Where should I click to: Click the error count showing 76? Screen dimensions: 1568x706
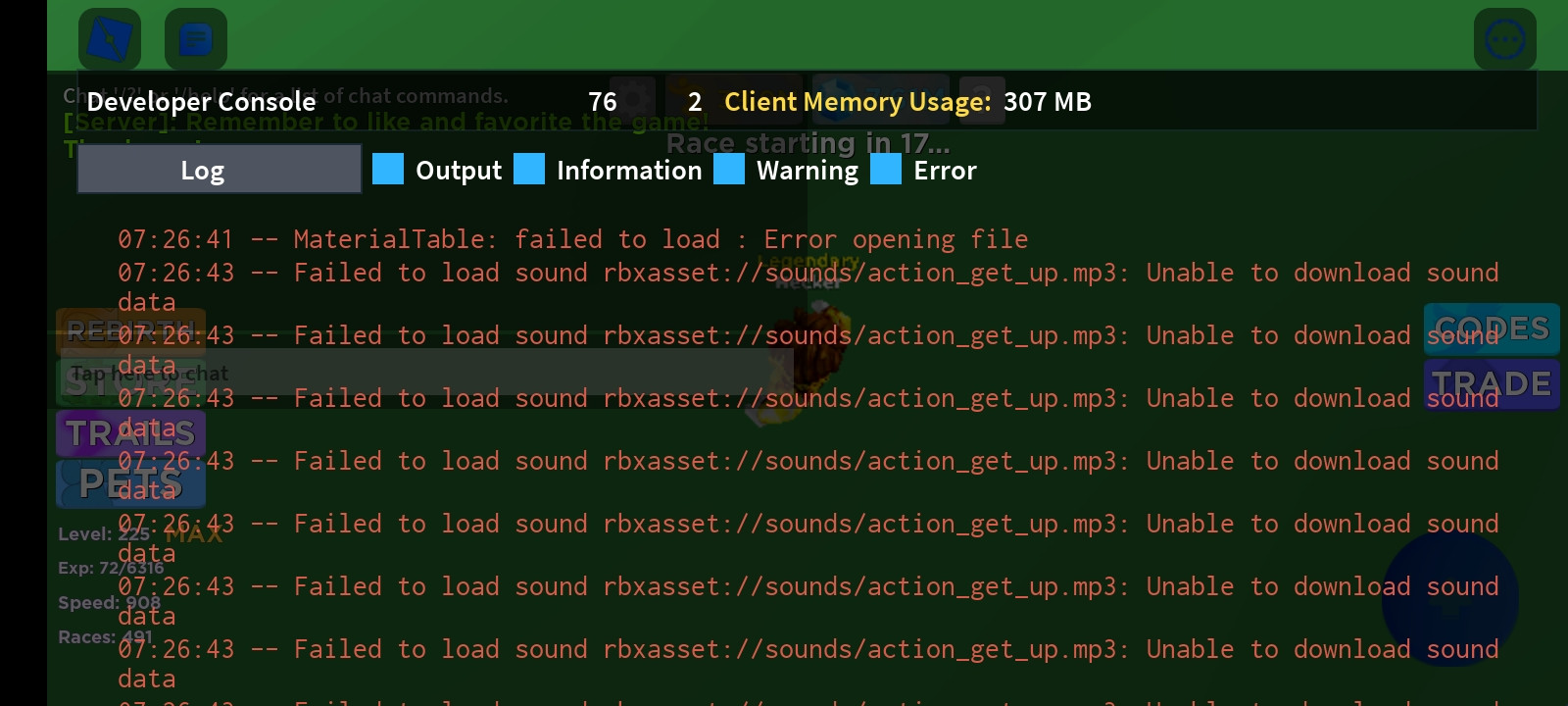tap(603, 102)
